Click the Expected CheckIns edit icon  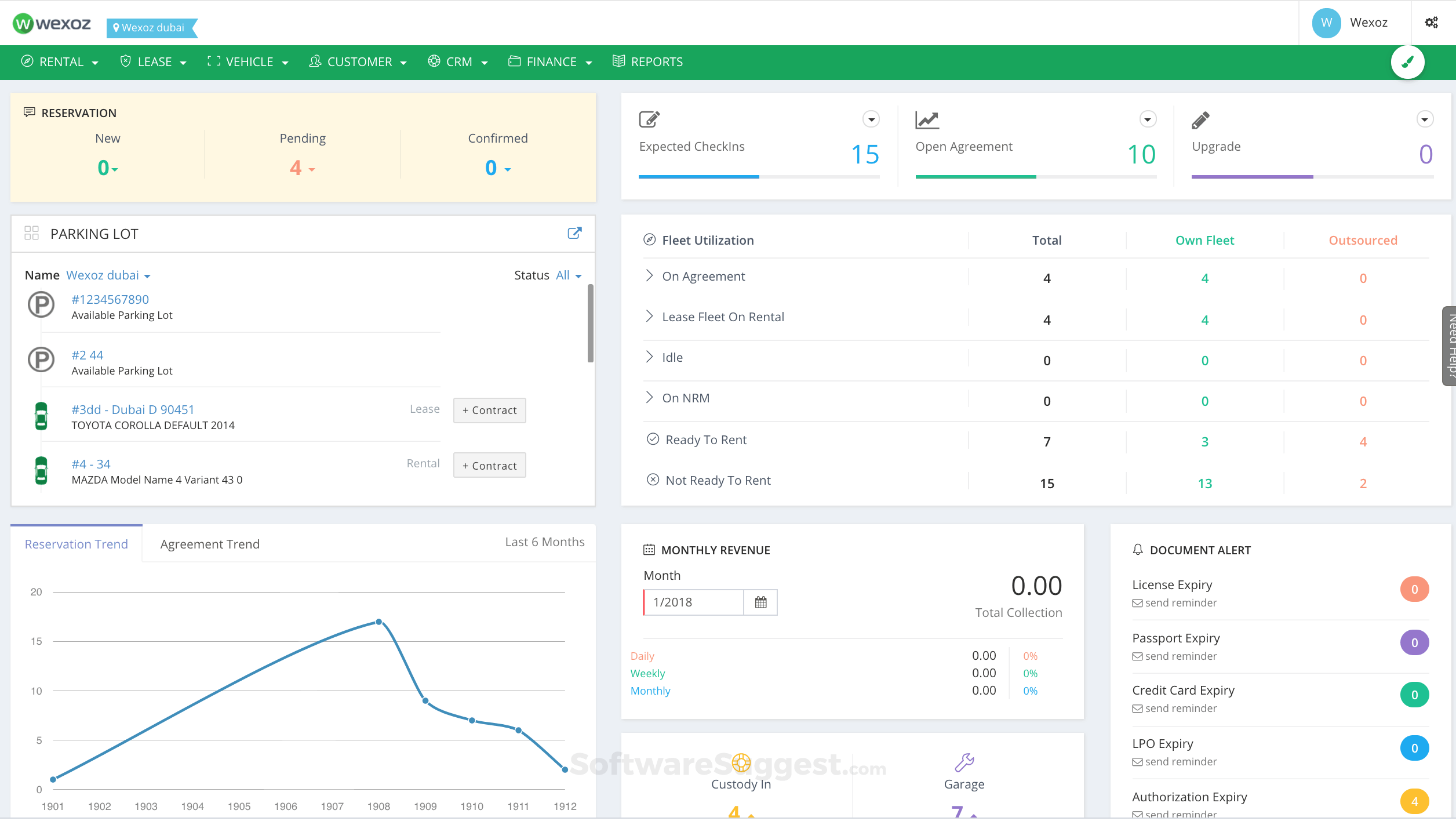click(x=649, y=119)
